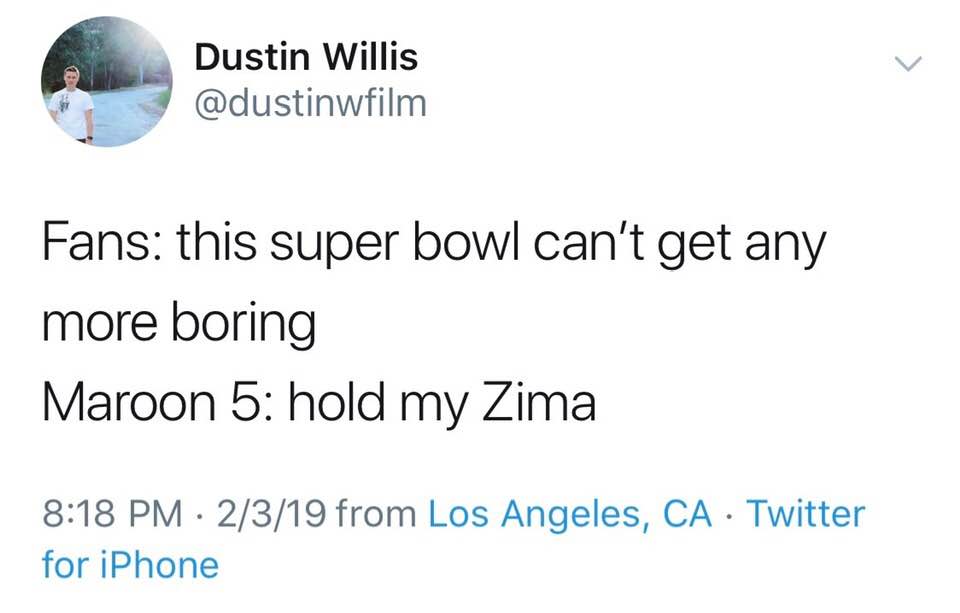
Task: Follow the Los Angeles, CA location link
Action: pyautogui.click(x=570, y=514)
